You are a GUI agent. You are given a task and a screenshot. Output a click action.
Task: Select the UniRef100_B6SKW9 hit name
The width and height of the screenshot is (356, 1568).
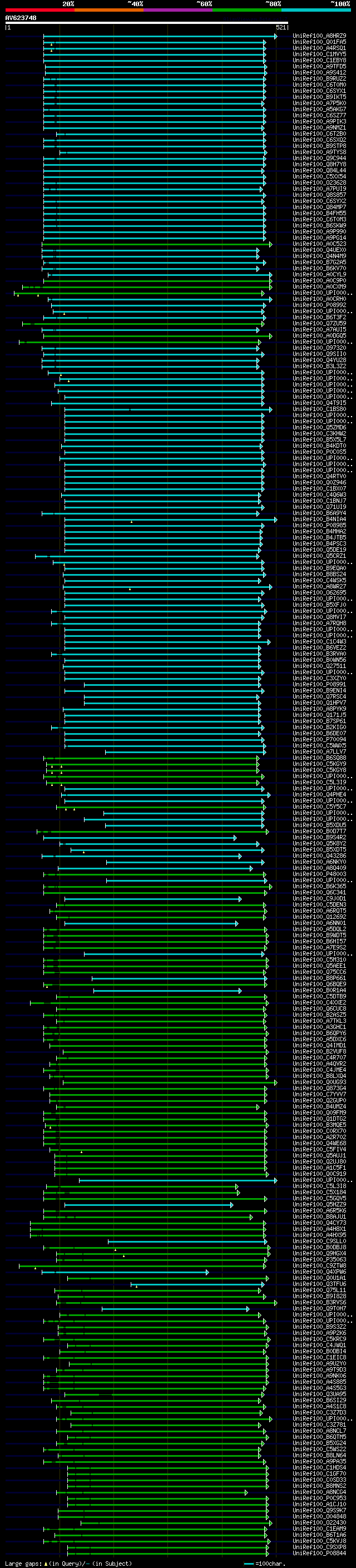[x=319, y=225]
